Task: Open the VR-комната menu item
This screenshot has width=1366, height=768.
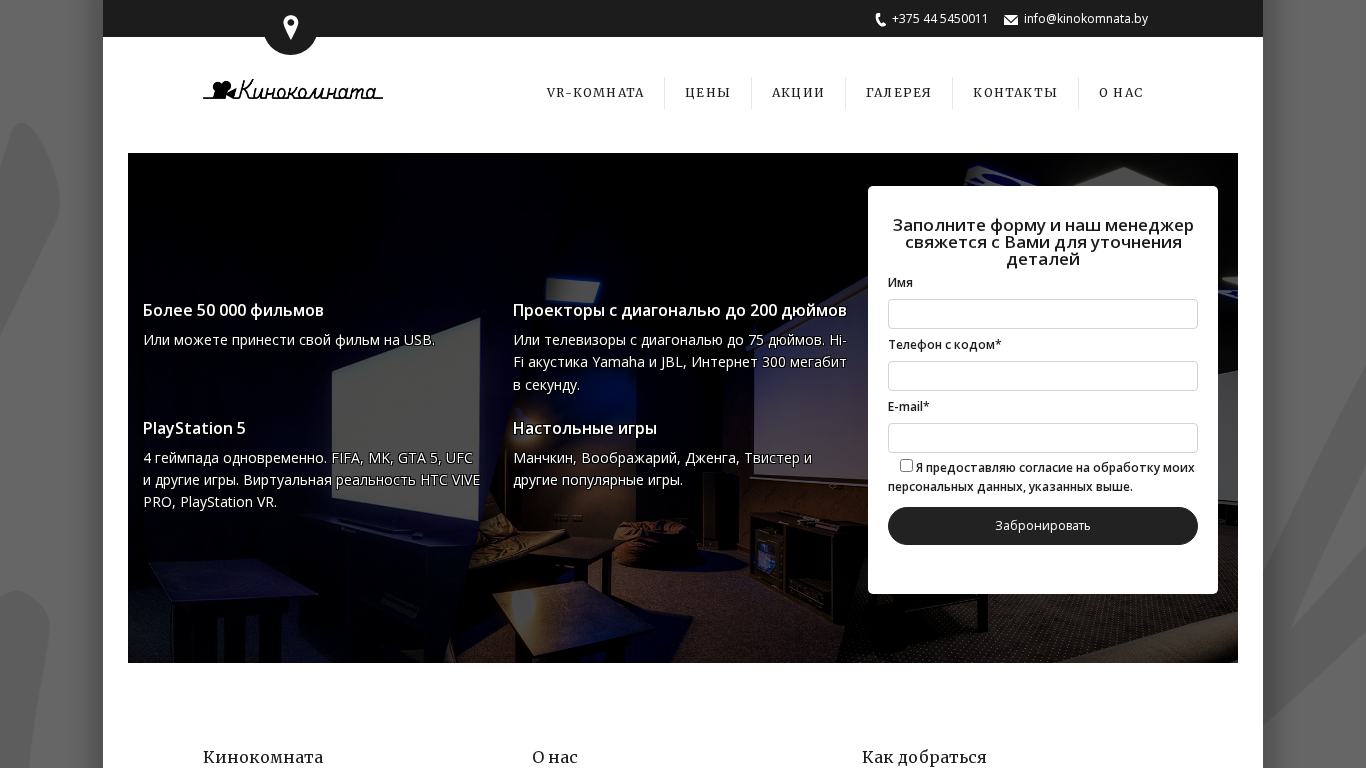Action: coord(595,93)
